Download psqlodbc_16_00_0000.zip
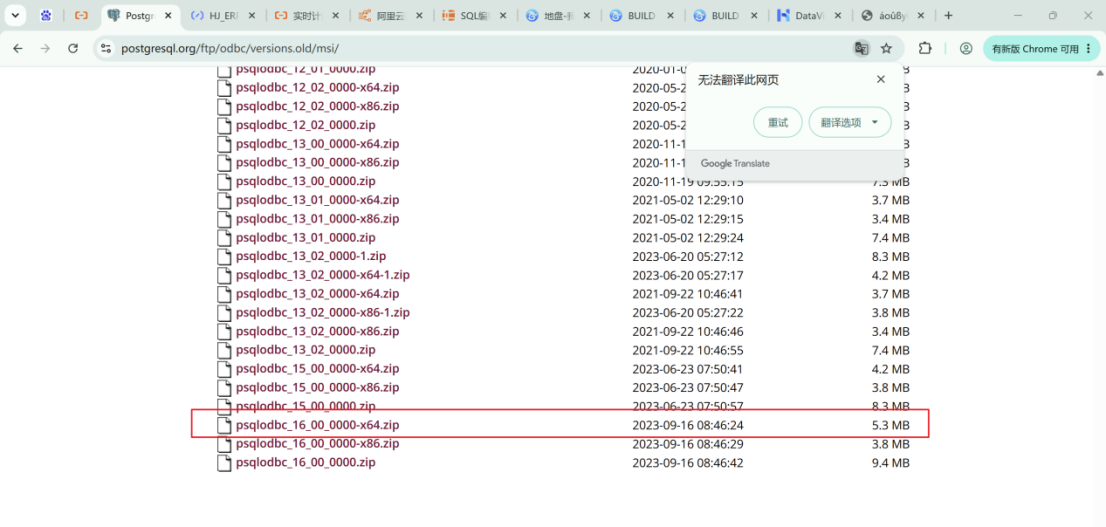1106x527 pixels. (x=305, y=463)
